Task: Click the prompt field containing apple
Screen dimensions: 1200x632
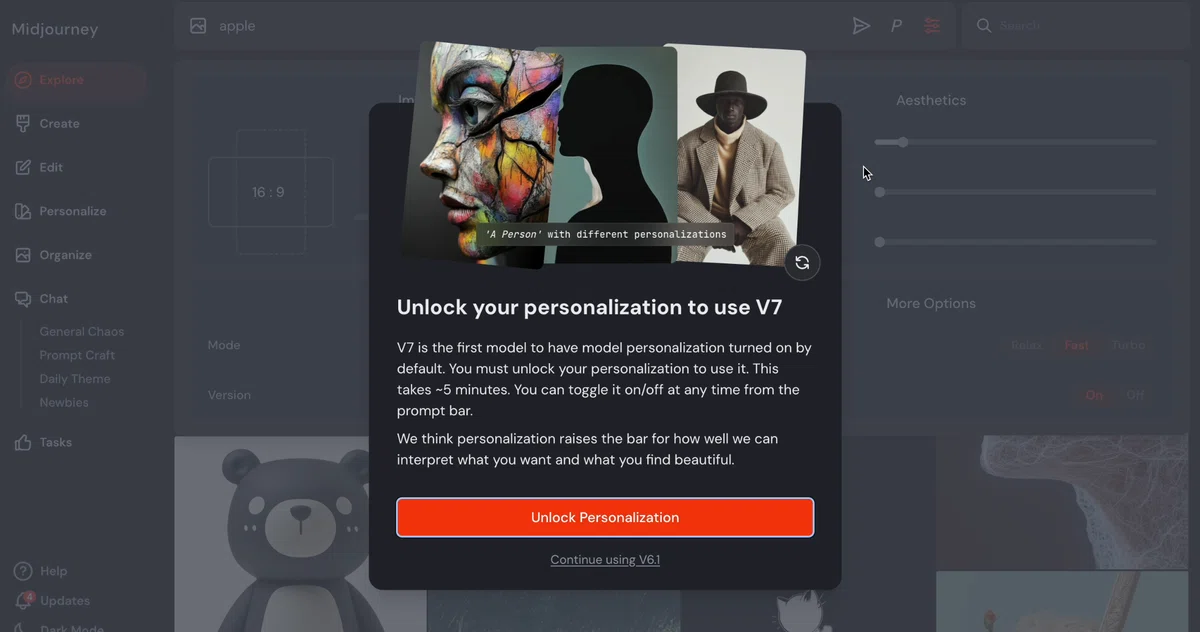Action: pyautogui.click(x=530, y=26)
